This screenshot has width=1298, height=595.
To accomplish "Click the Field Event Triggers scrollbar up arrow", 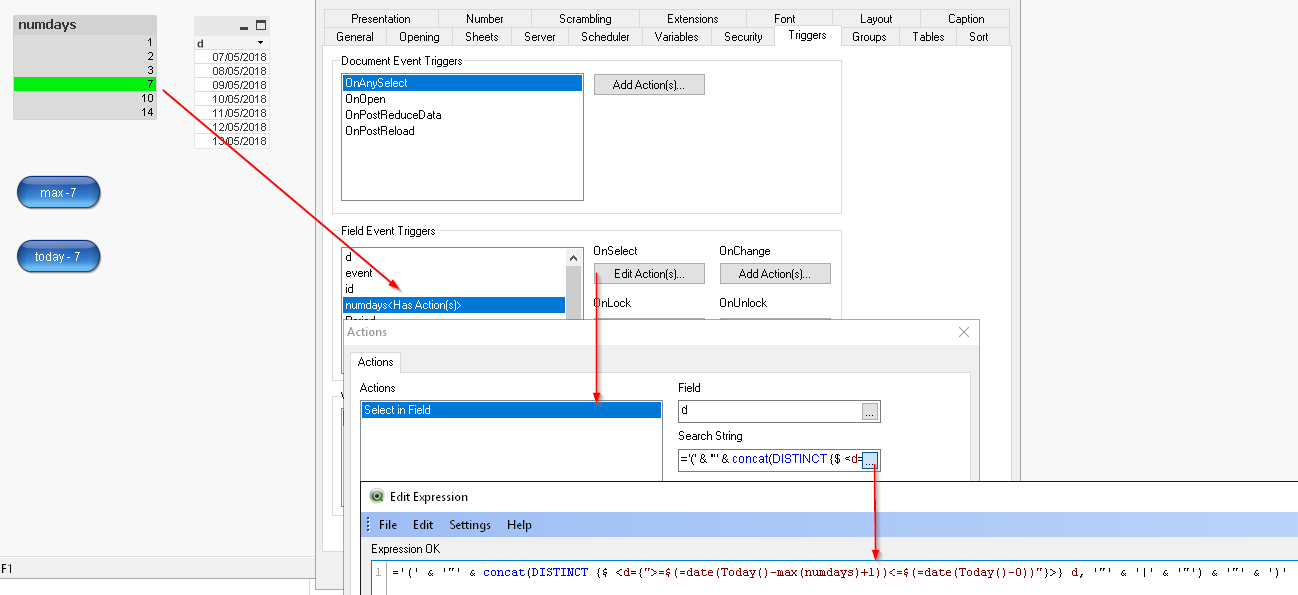I will coord(572,257).
